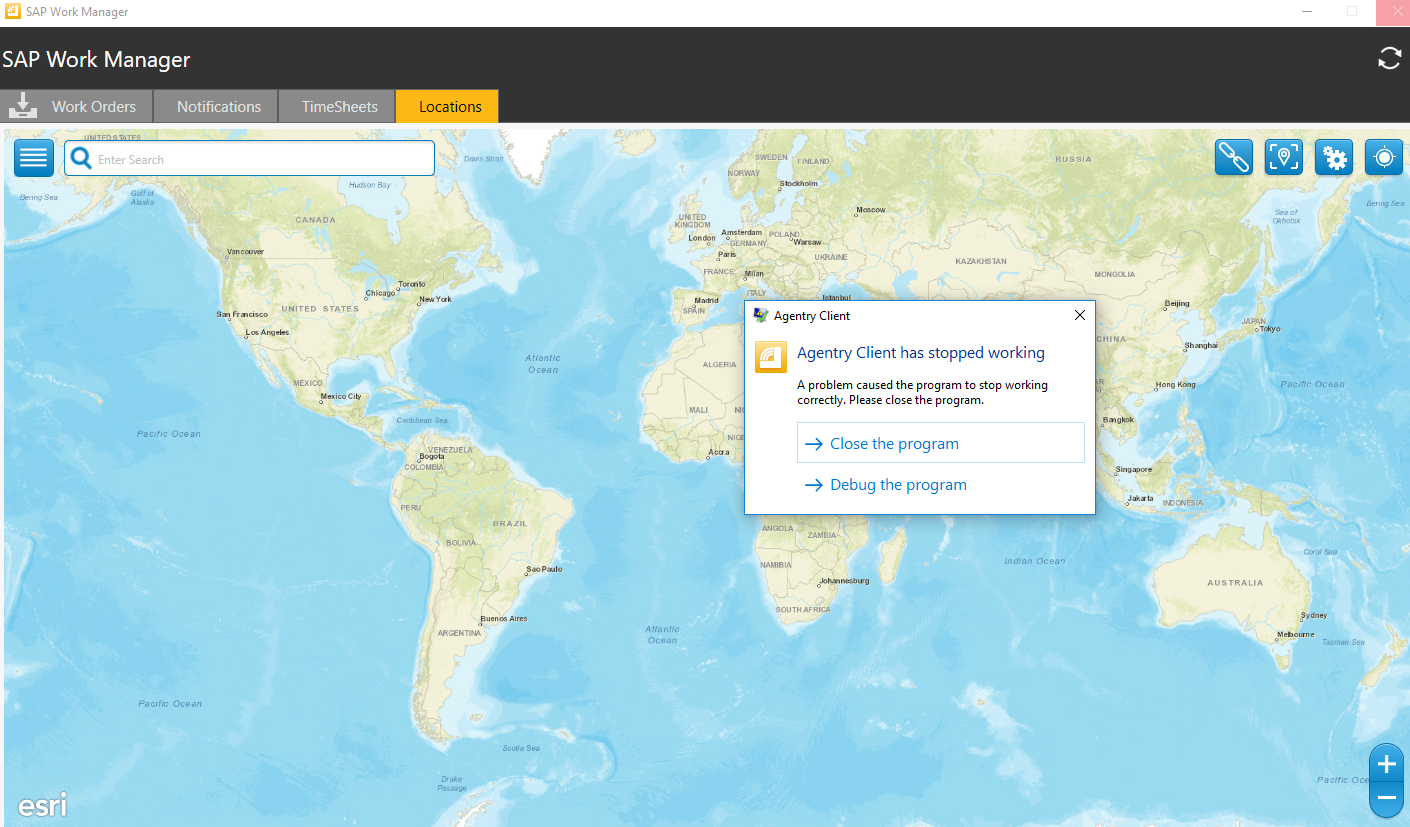Click the map pin extent icon
This screenshot has height=827, width=1410.
point(1284,157)
